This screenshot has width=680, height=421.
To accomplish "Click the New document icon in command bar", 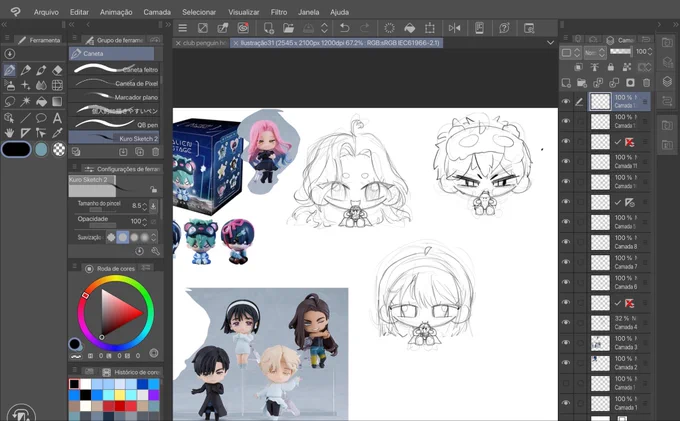I will 269,28.
